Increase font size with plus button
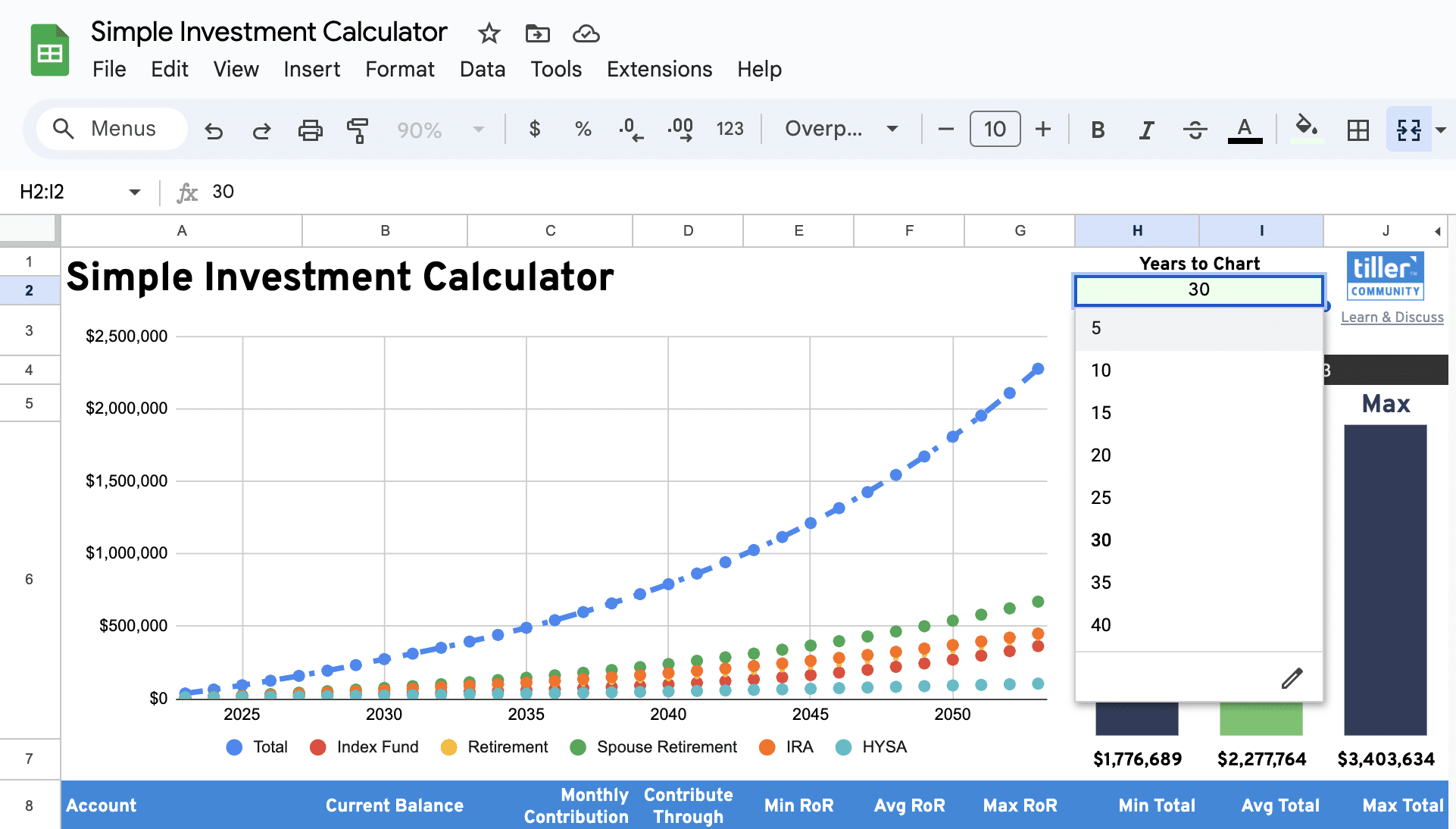 1043,129
